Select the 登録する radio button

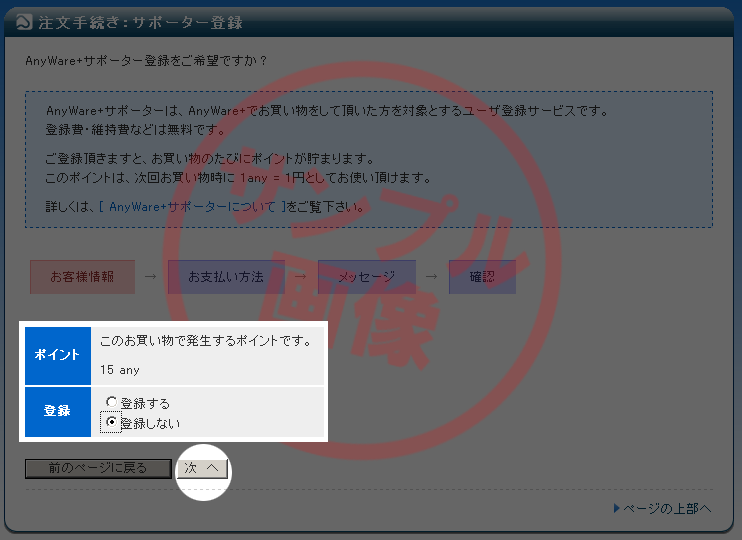point(111,402)
